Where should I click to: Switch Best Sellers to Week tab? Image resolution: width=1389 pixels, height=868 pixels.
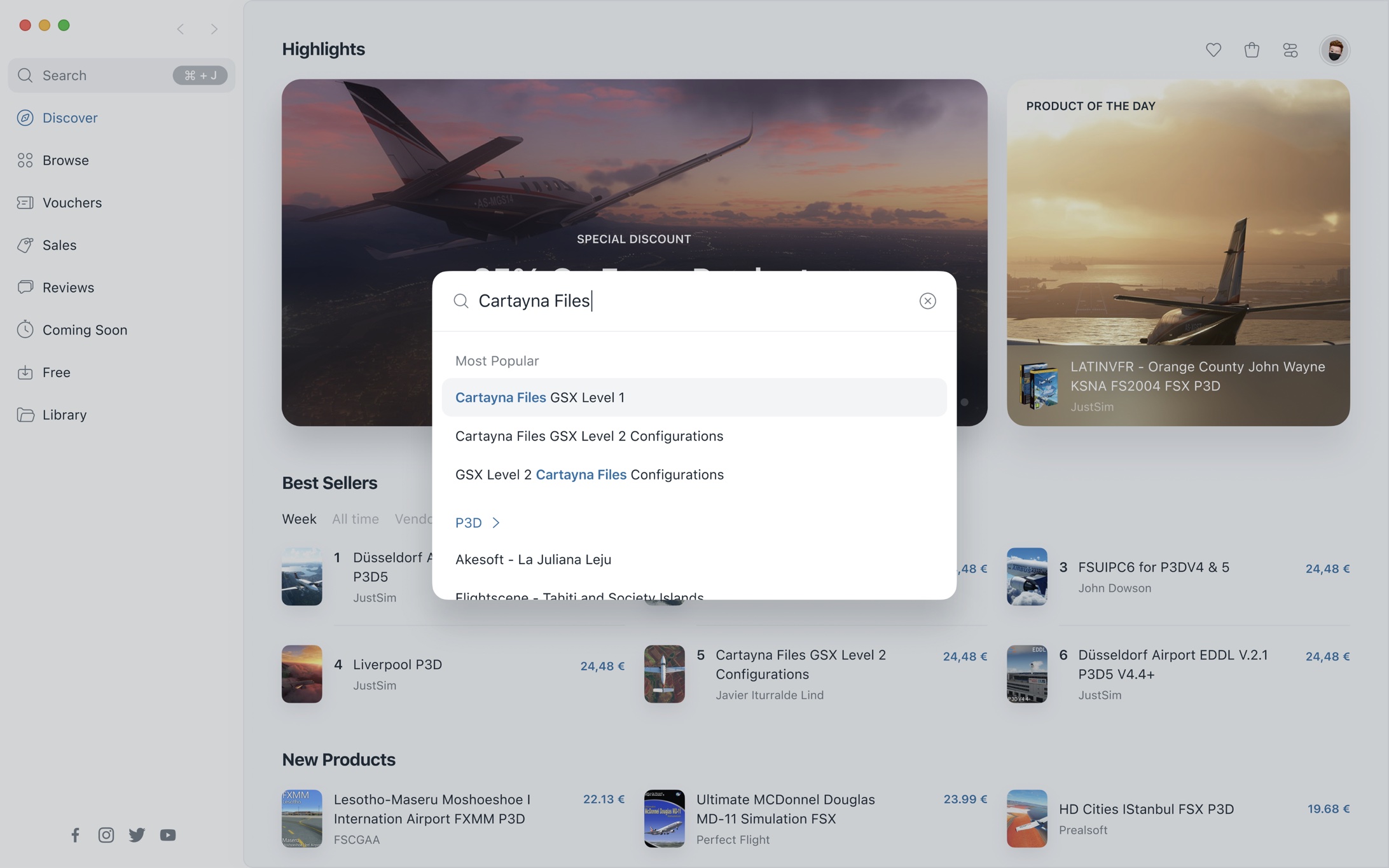299,519
